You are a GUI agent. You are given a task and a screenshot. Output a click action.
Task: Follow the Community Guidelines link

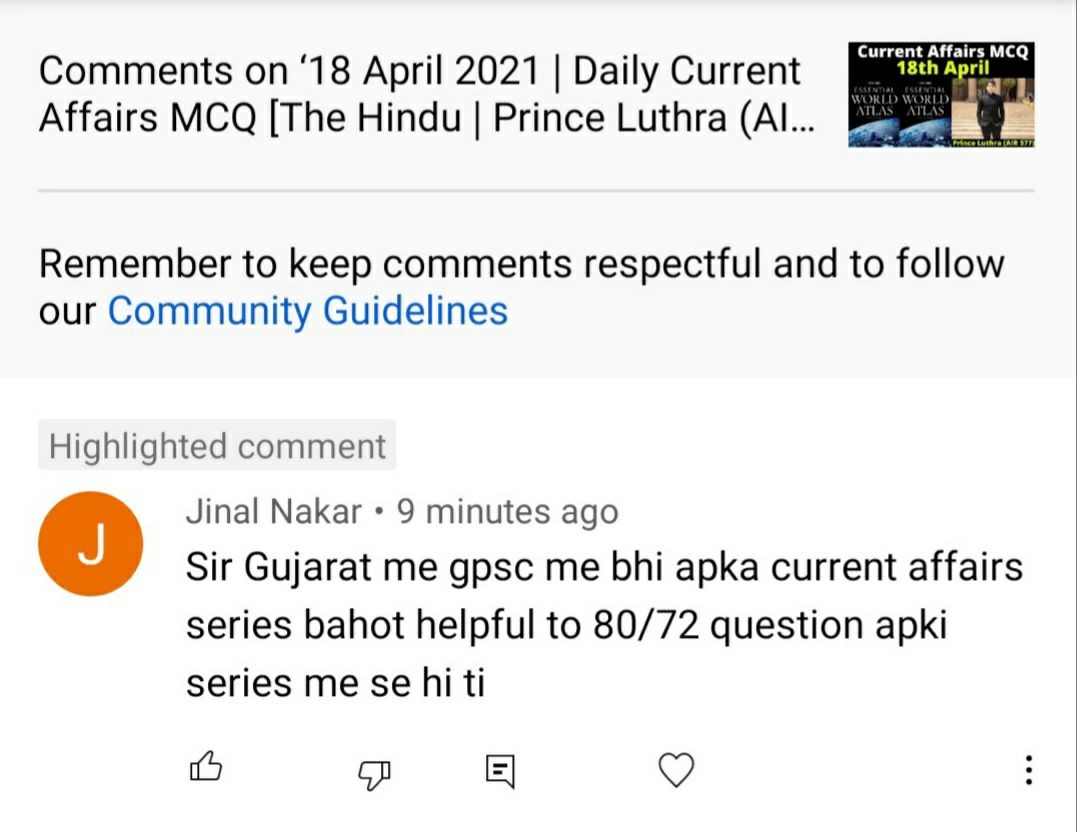coord(307,310)
